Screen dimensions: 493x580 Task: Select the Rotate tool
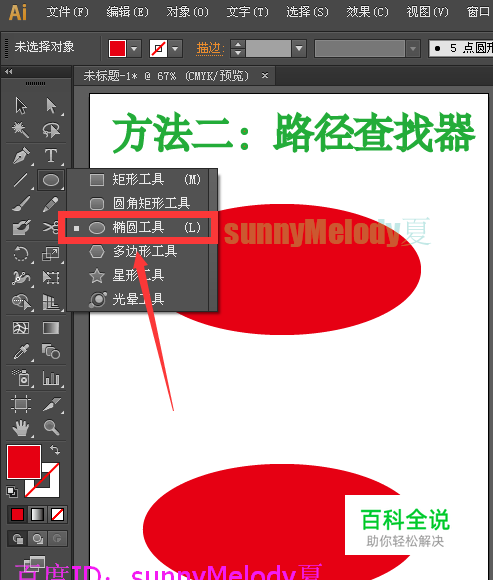[21, 254]
